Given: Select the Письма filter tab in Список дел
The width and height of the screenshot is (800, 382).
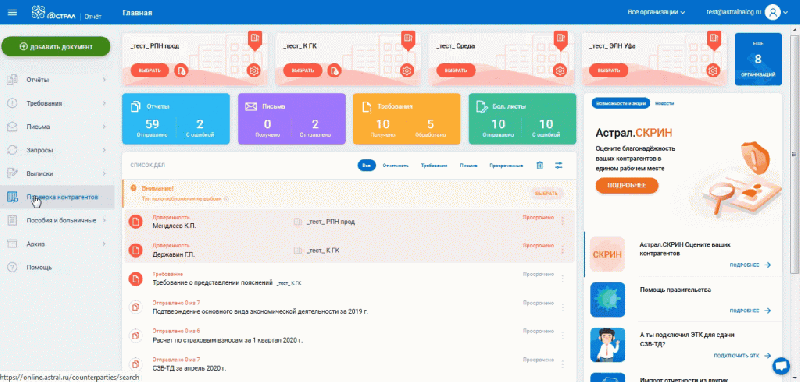Looking at the screenshot, I should tap(468, 165).
